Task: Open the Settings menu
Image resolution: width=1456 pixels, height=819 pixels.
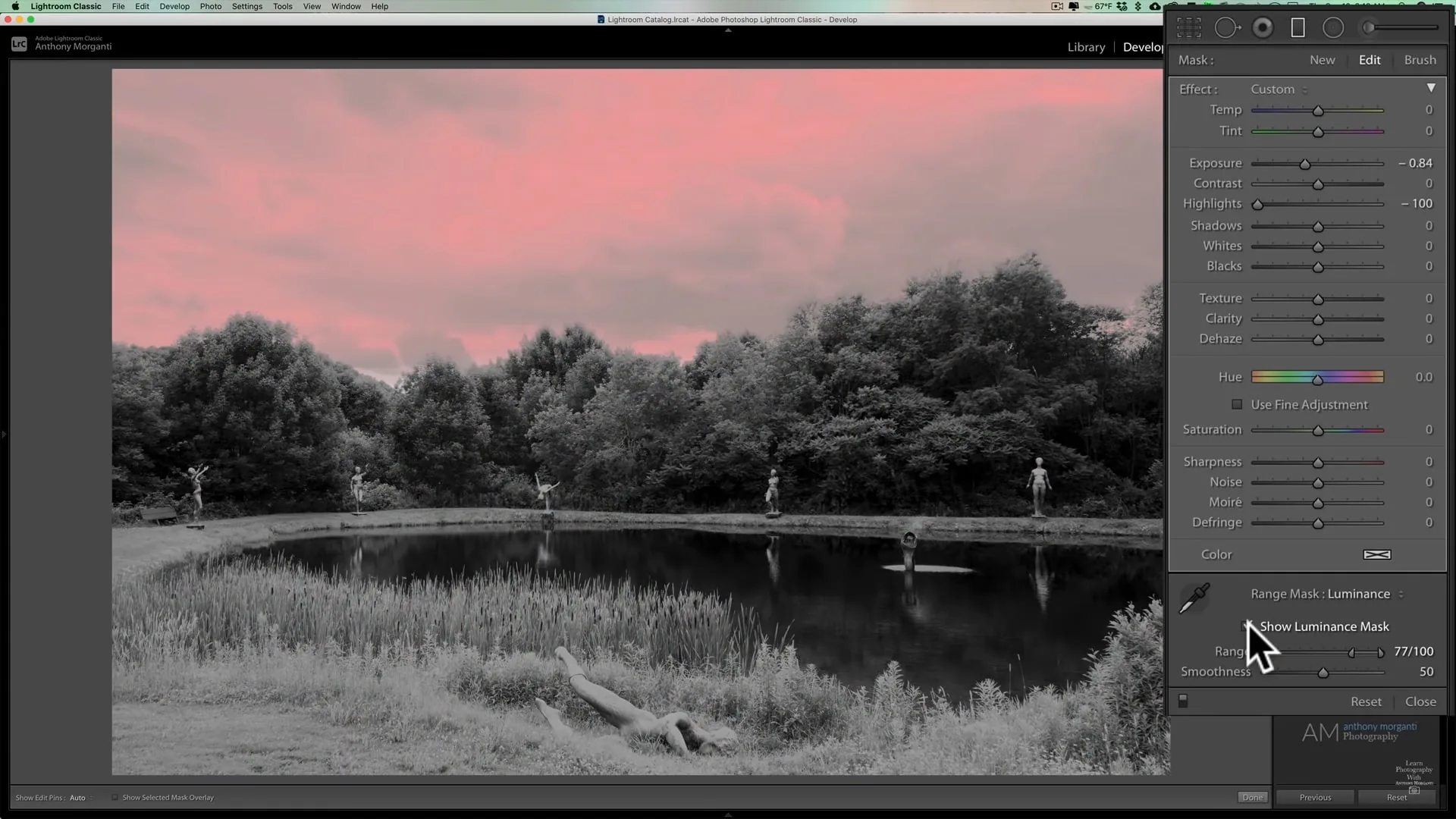Action: click(247, 6)
